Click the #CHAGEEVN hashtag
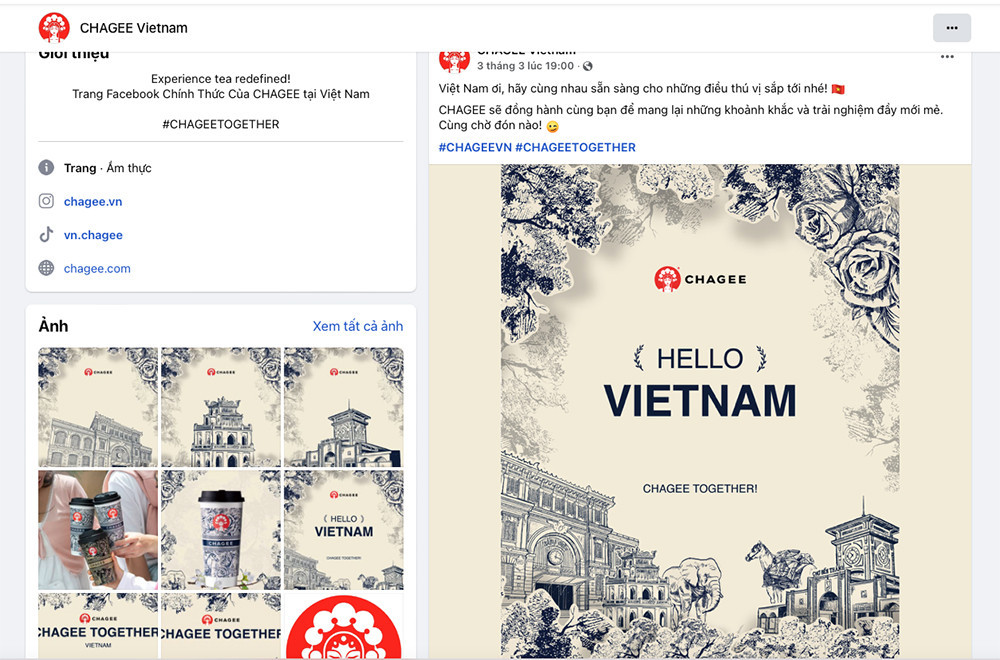The width and height of the screenshot is (1000, 660). 475,147
